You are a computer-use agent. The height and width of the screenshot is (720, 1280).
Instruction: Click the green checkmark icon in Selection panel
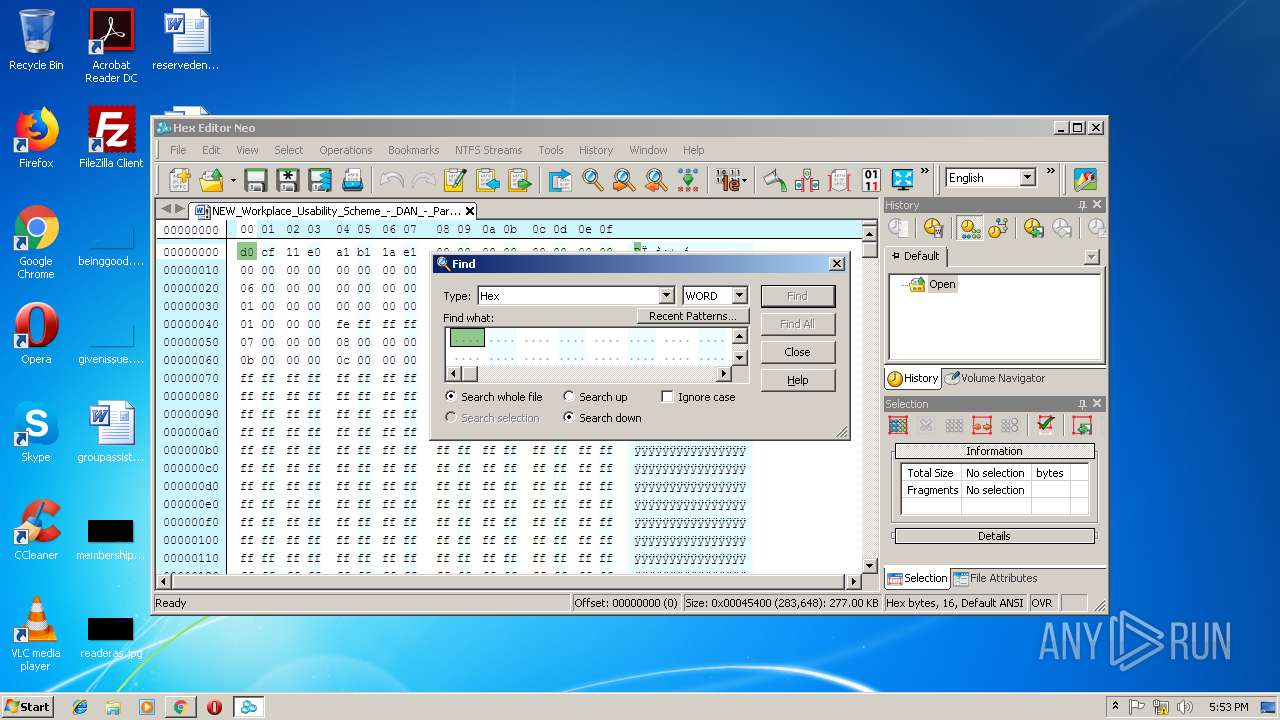click(x=1046, y=425)
